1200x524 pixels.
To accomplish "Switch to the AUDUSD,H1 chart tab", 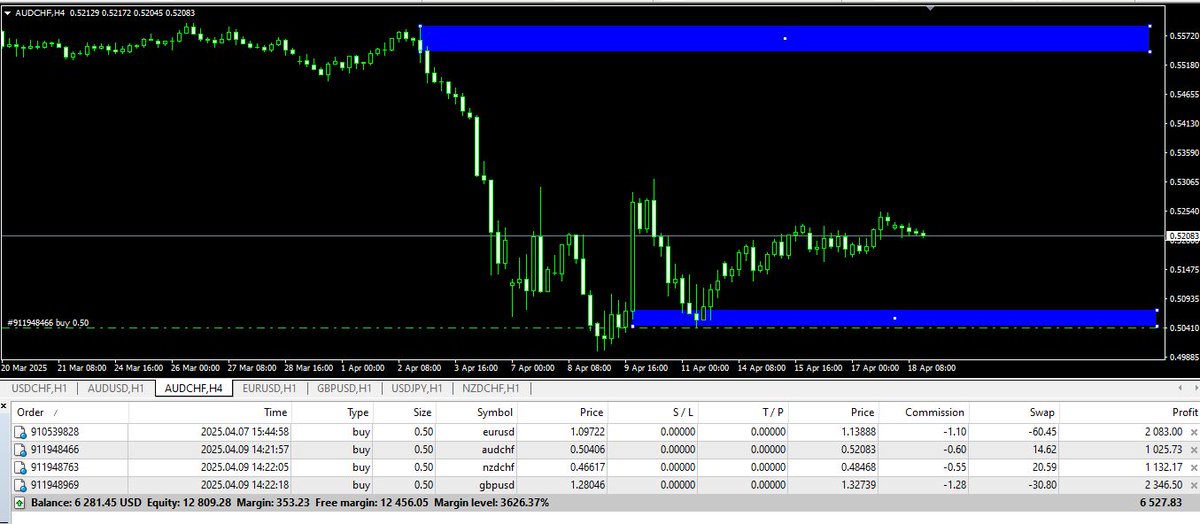I will coord(116,388).
